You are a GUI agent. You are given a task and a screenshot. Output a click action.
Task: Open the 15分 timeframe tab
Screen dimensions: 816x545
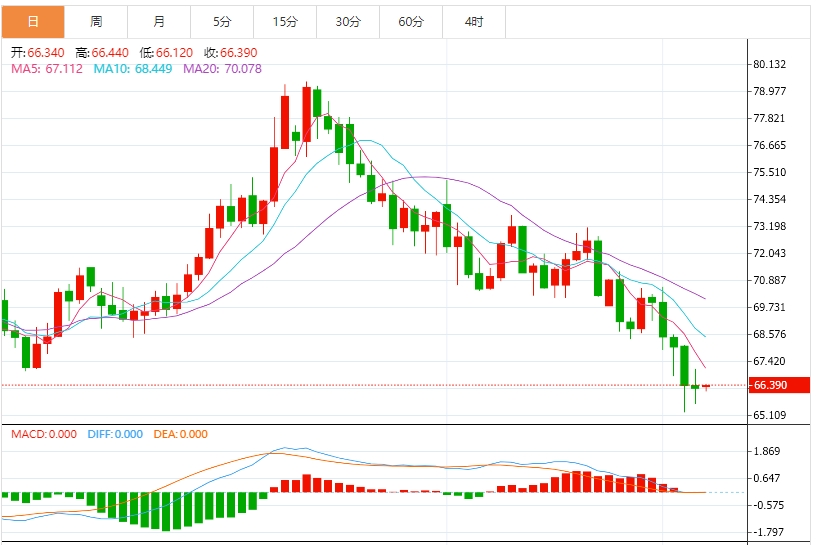click(285, 22)
